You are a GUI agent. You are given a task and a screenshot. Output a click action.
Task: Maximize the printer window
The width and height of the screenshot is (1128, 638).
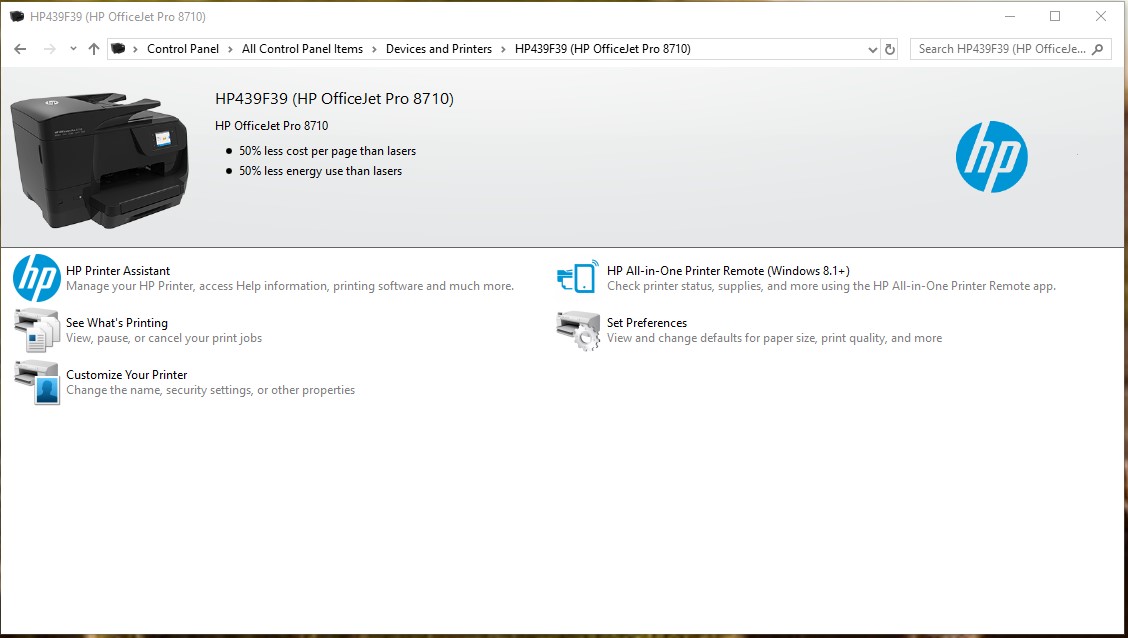(x=1055, y=16)
